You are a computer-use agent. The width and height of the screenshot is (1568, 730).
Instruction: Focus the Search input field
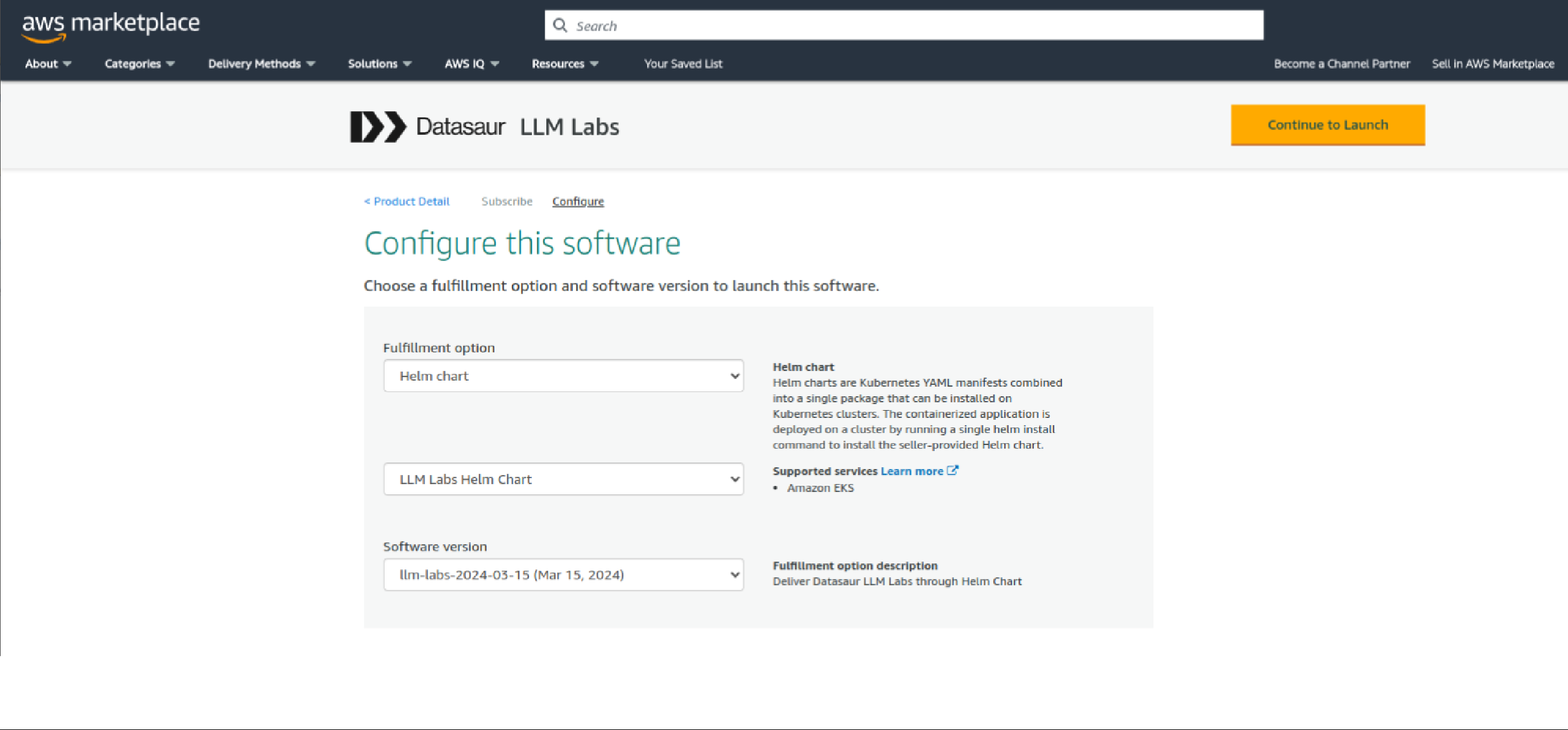pyautogui.click(x=913, y=26)
